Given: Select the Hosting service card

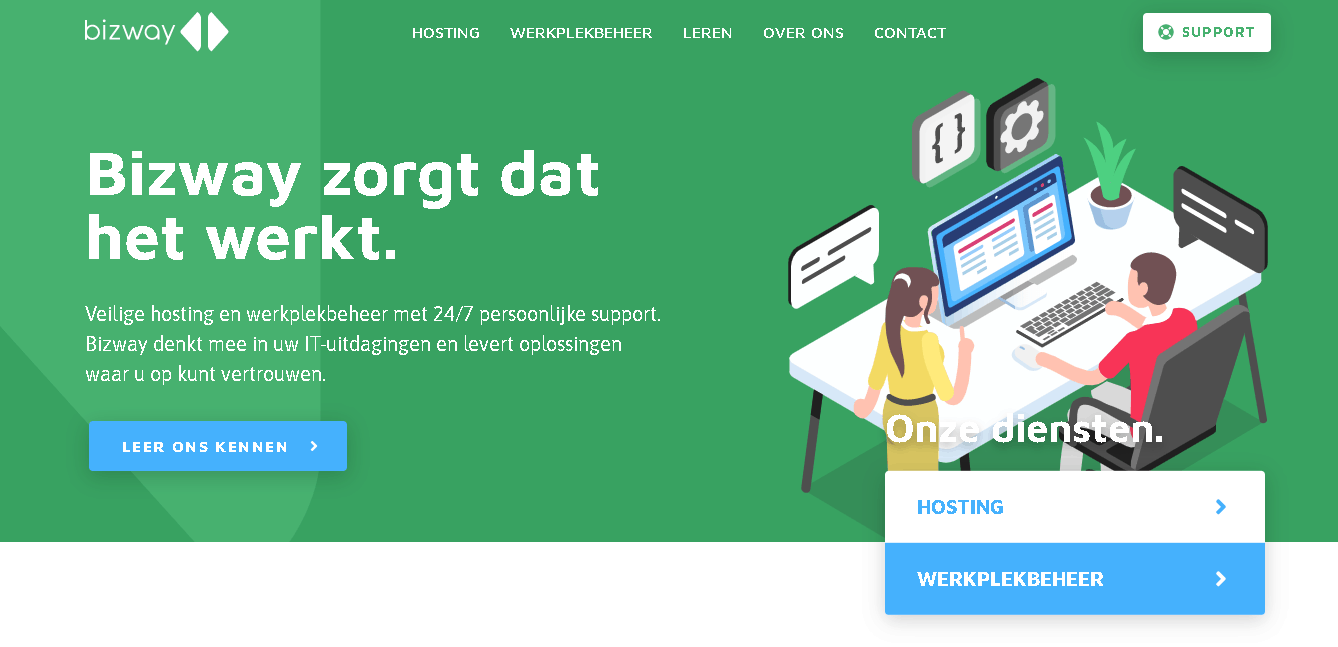Looking at the screenshot, I should (x=1075, y=507).
